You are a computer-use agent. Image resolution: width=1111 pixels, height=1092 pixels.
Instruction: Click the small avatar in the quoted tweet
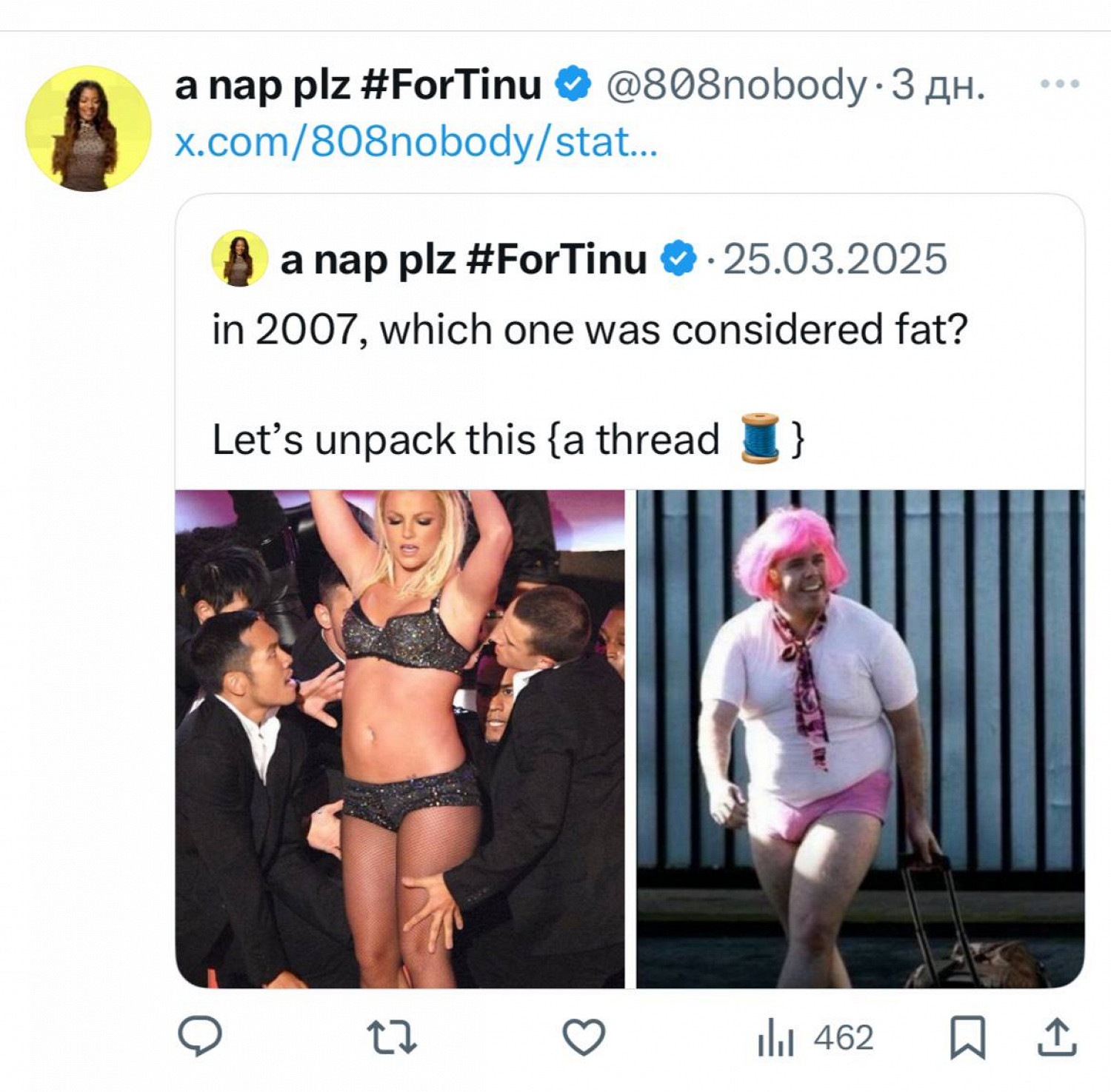pyautogui.click(x=239, y=258)
